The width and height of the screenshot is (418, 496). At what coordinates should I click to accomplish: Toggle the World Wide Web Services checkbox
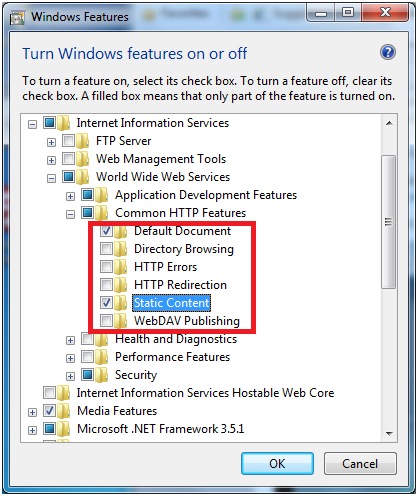pyautogui.click(x=68, y=177)
